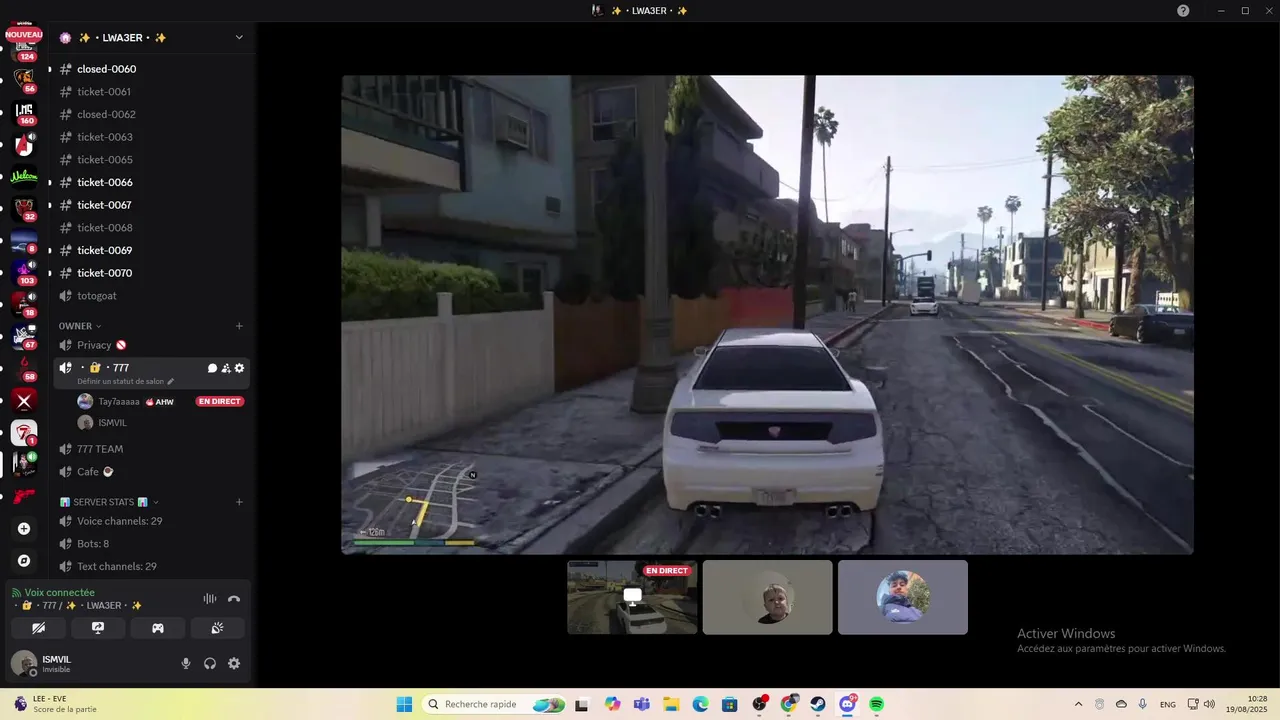The height and width of the screenshot is (720, 1280).
Task: Expand the LWA3ER server menu
Action: click(239, 38)
